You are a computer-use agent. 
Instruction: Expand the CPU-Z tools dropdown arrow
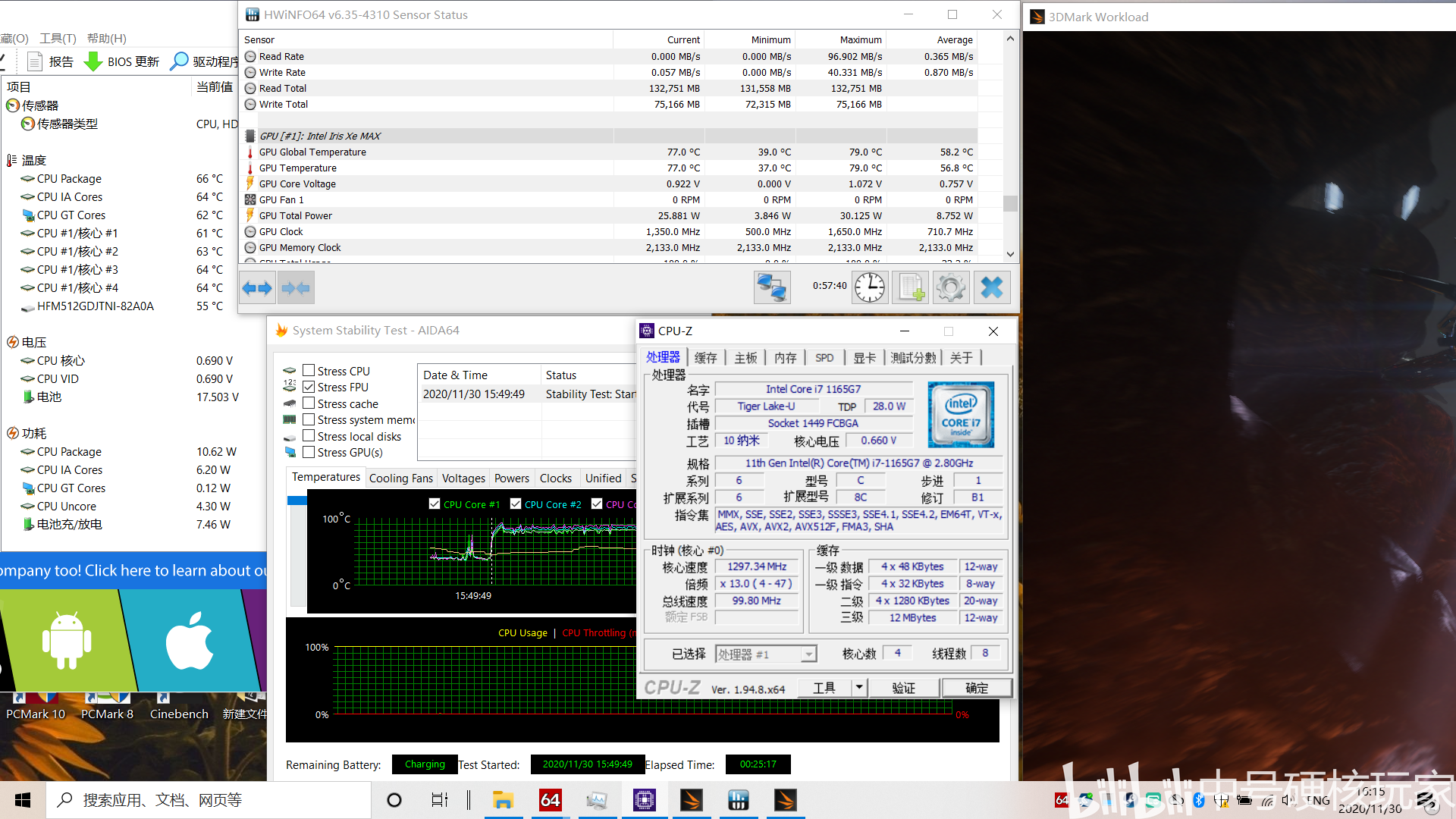[x=858, y=688]
